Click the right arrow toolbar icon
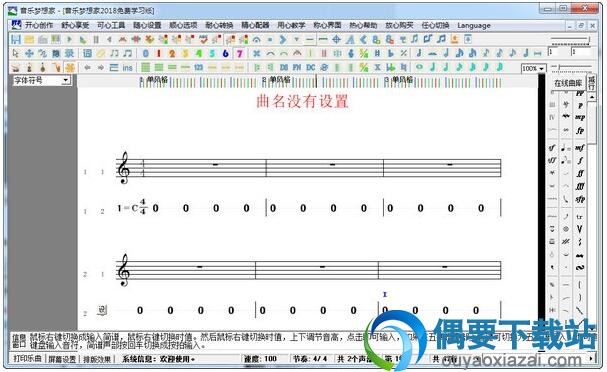This screenshot has height=372, width=607. point(101,67)
